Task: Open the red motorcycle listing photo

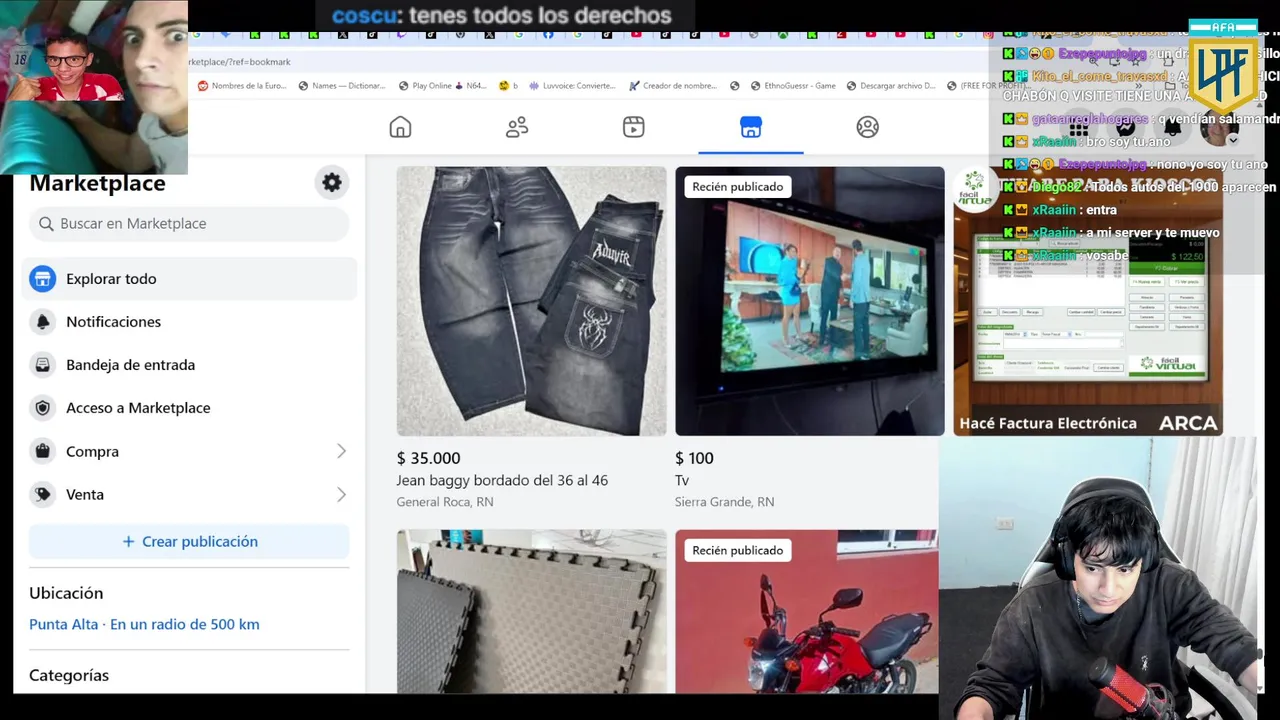Action: coord(807,611)
